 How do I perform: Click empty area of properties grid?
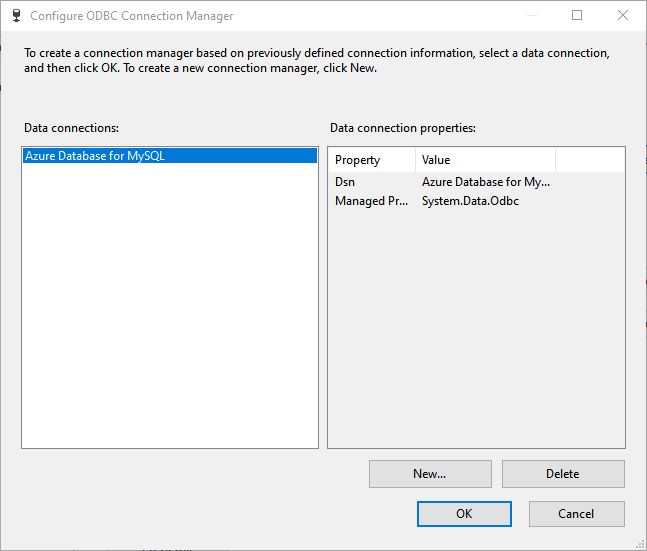click(x=476, y=330)
